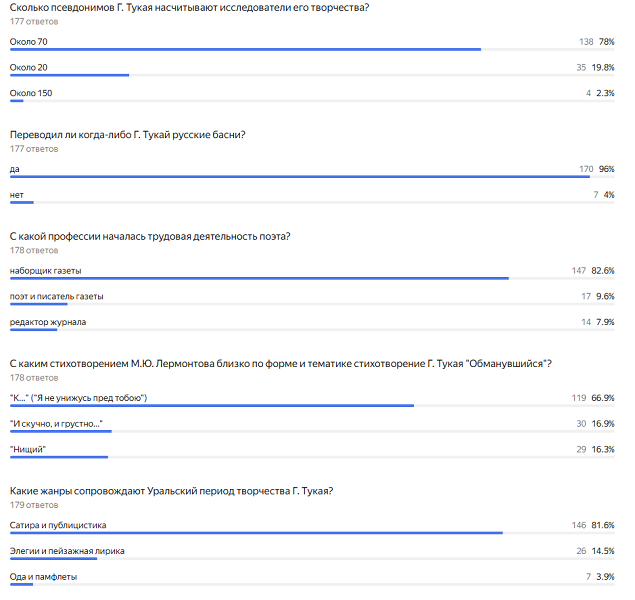Click the Ural period genres question
635x600 pixels.
171,491
